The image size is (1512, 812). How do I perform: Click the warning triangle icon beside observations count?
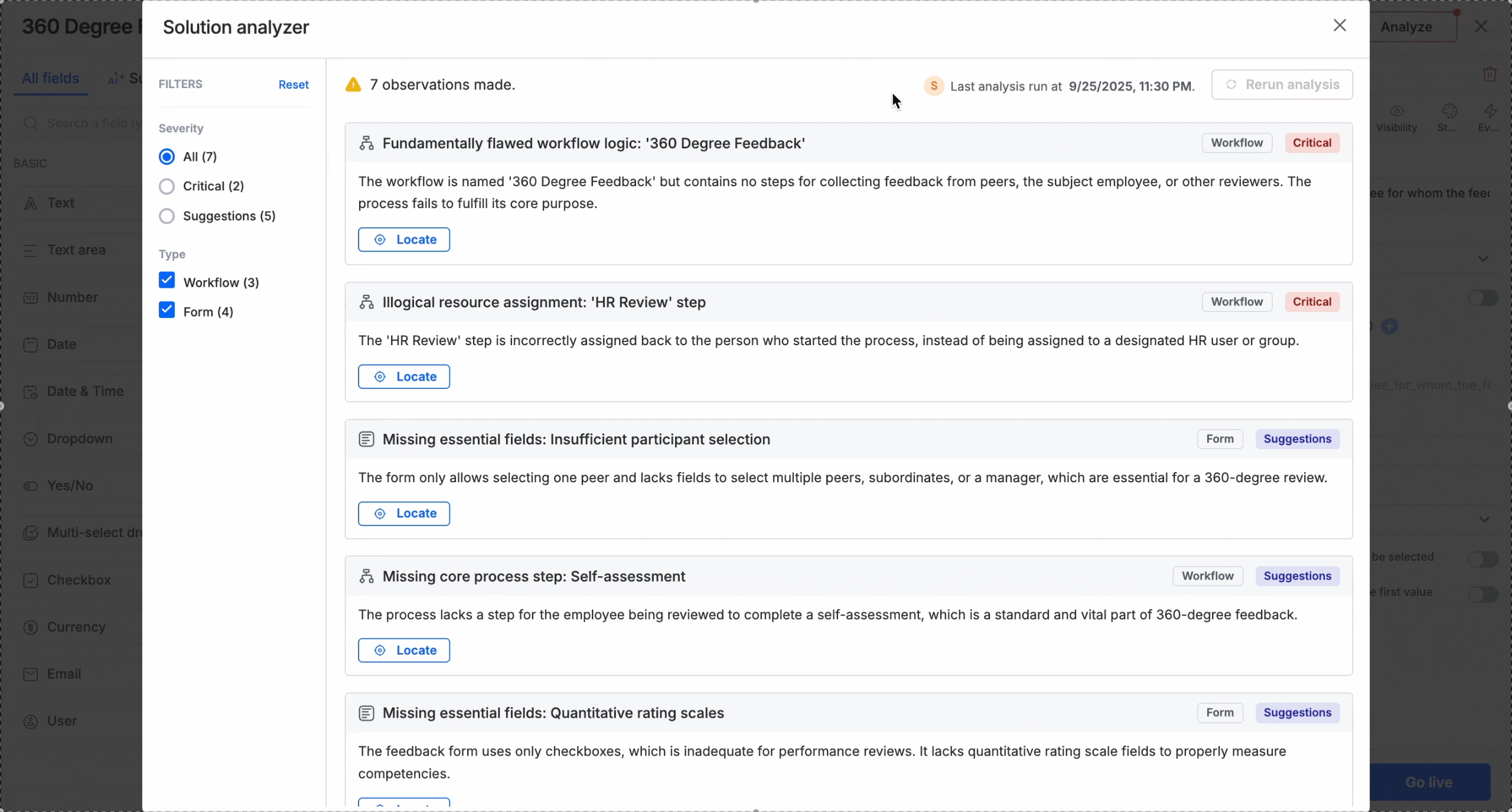point(353,85)
